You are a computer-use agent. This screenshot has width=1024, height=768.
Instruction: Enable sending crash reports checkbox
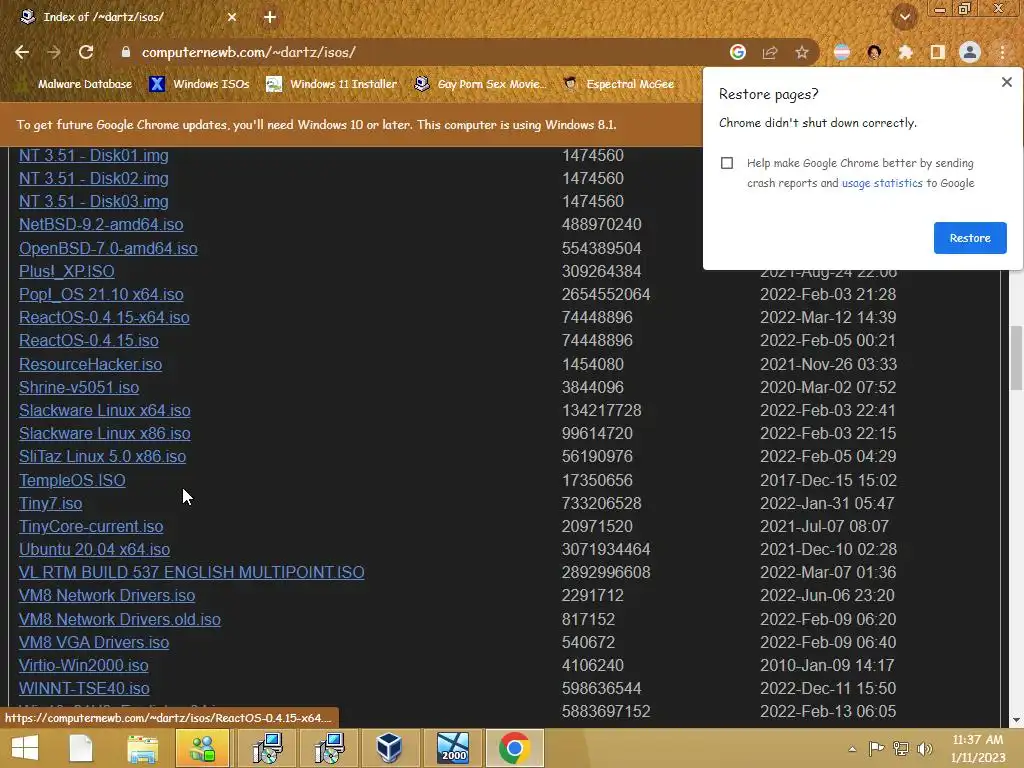tap(727, 163)
